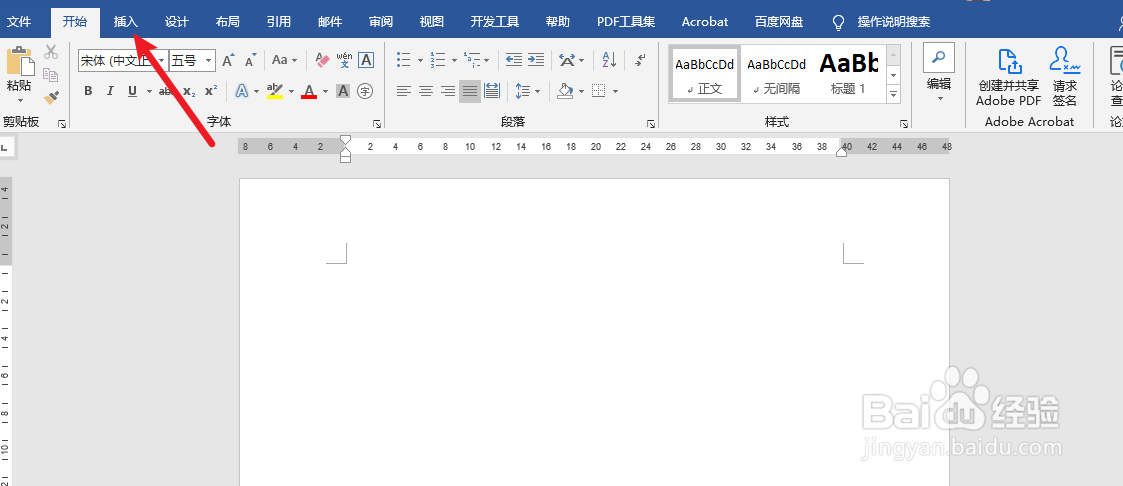
Task: Open the 编辑 (Editing) dropdown
Action: pos(938,74)
